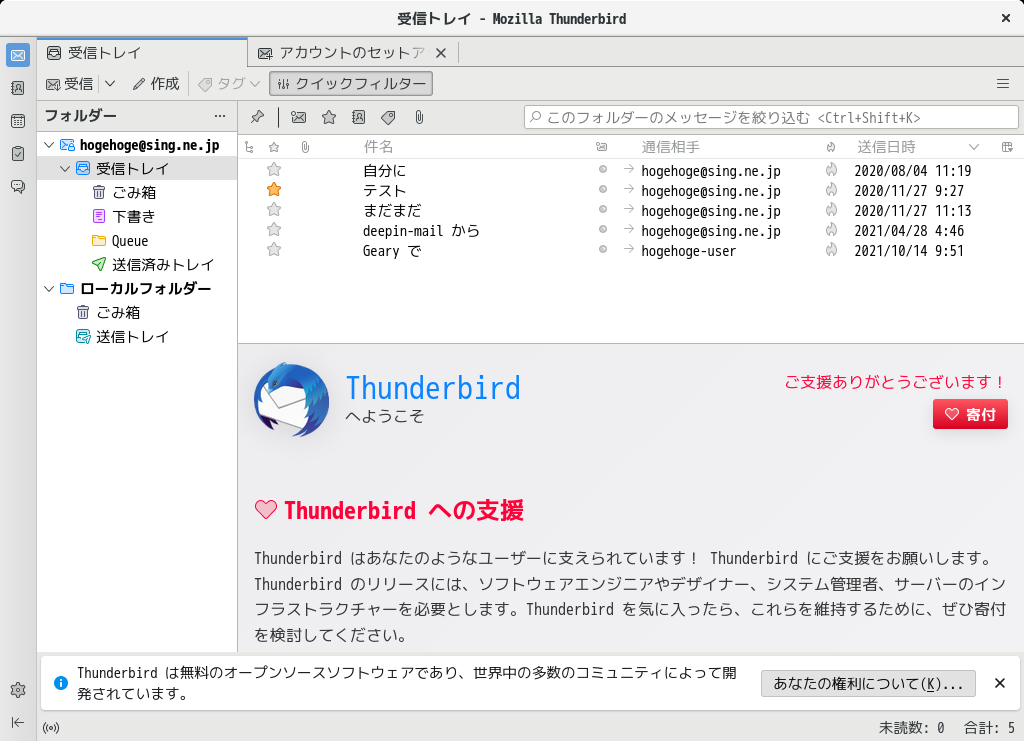The width and height of the screenshot is (1024, 741).
Task: Star the 自分に message
Action: click(x=274, y=170)
